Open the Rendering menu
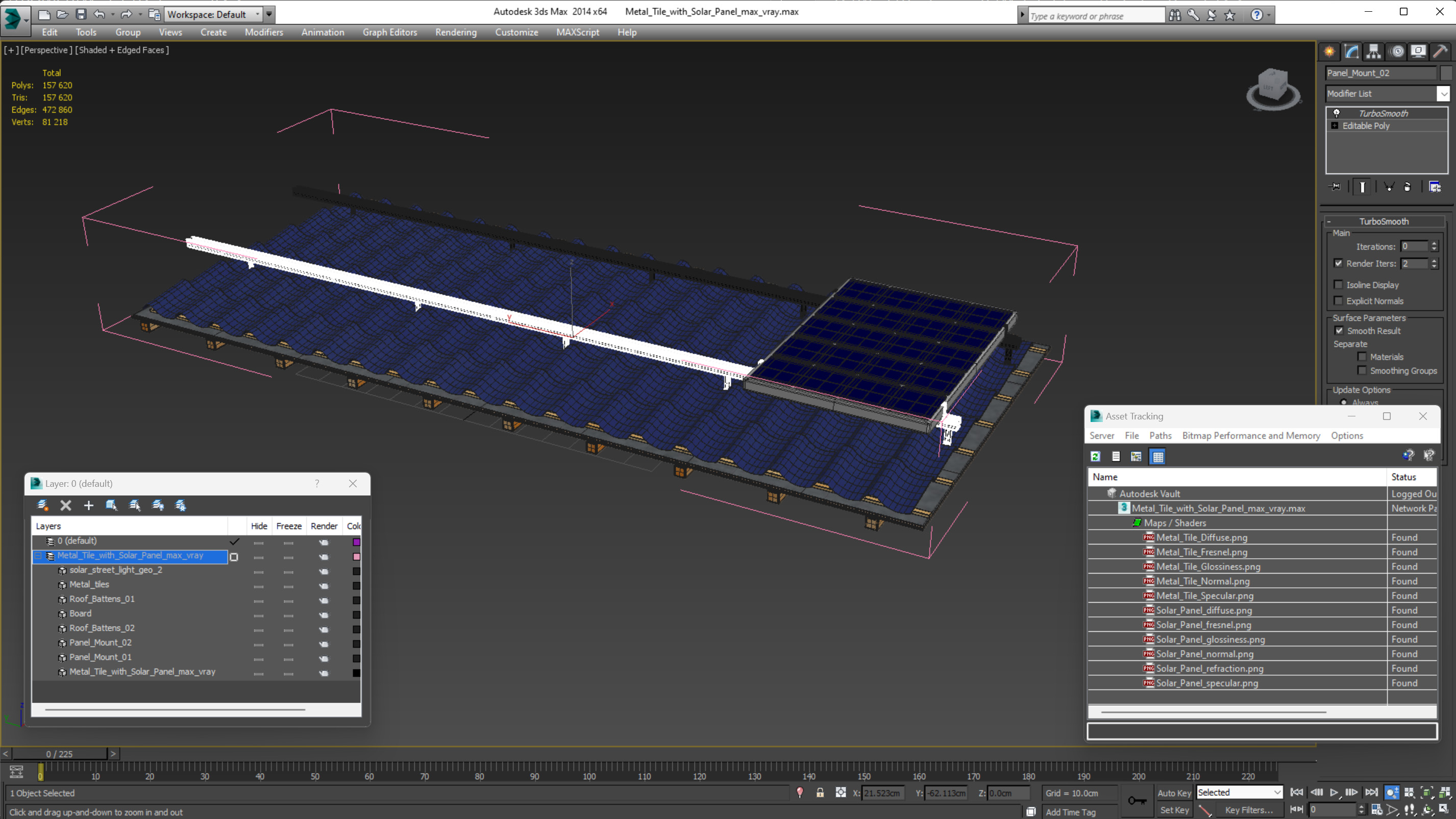This screenshot has height=819, width=1456. point(456,32)
